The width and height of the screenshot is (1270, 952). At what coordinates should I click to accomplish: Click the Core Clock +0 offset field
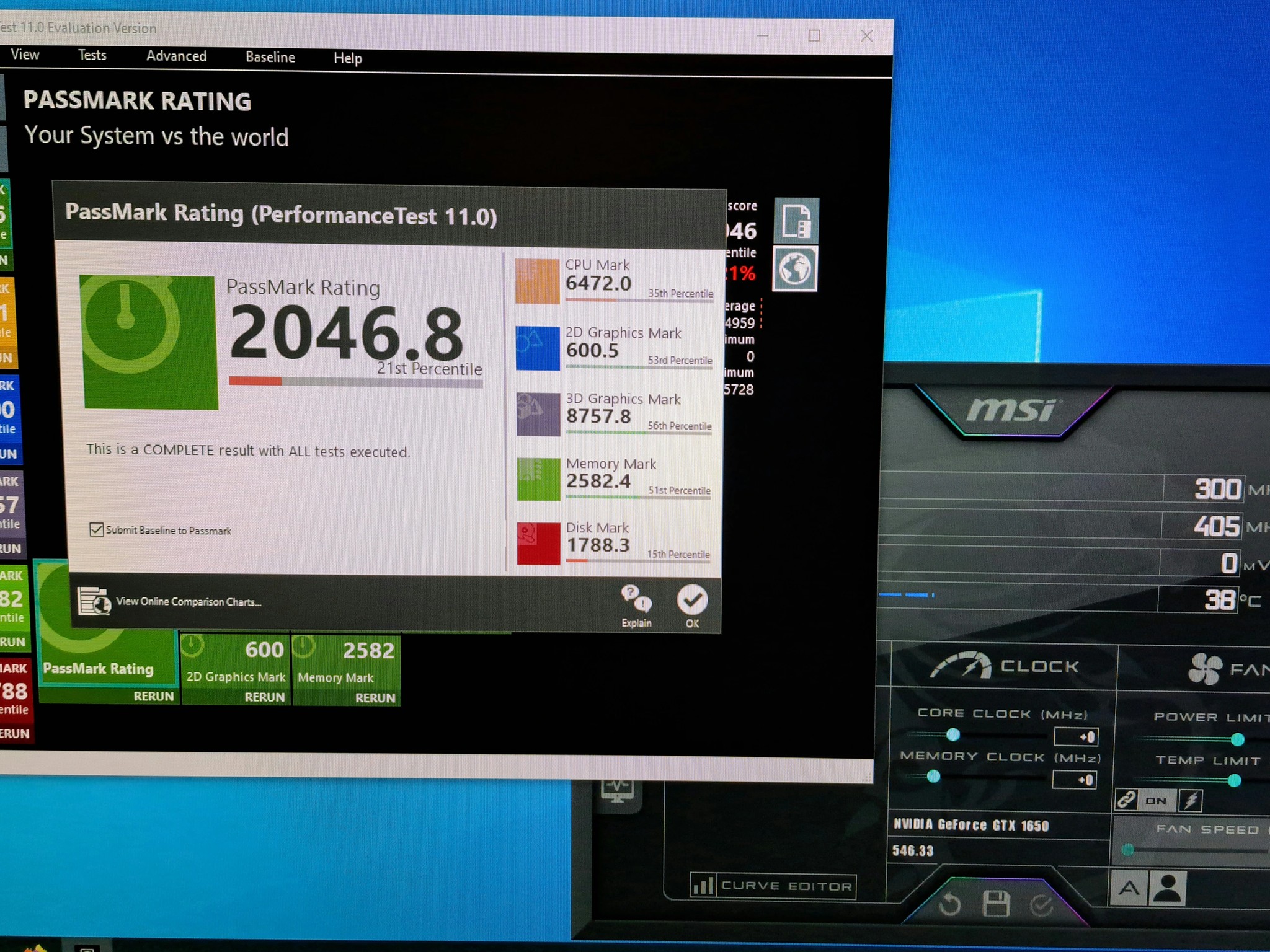click(1077, 736)
